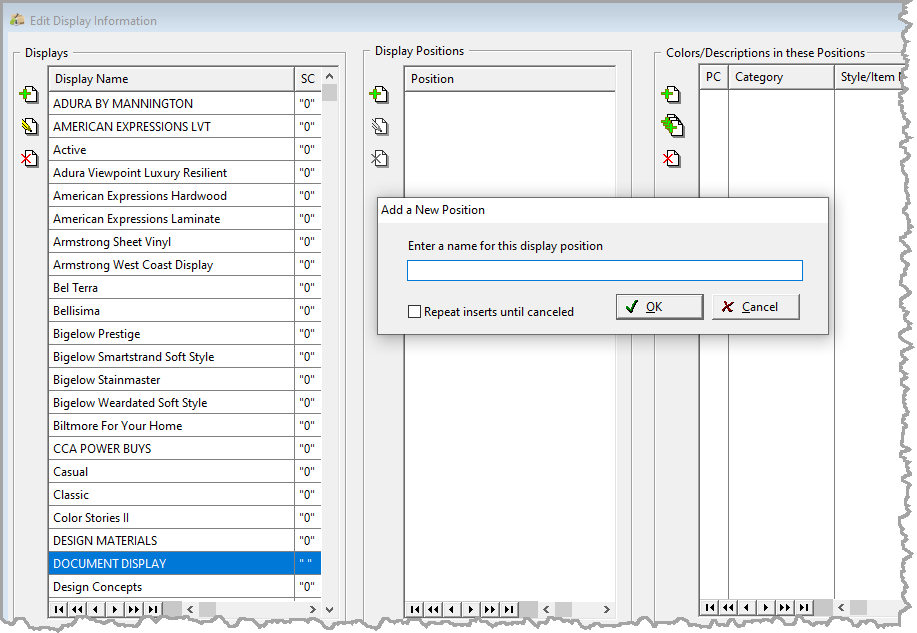Click the PC column header

click(x=713, y=77)
